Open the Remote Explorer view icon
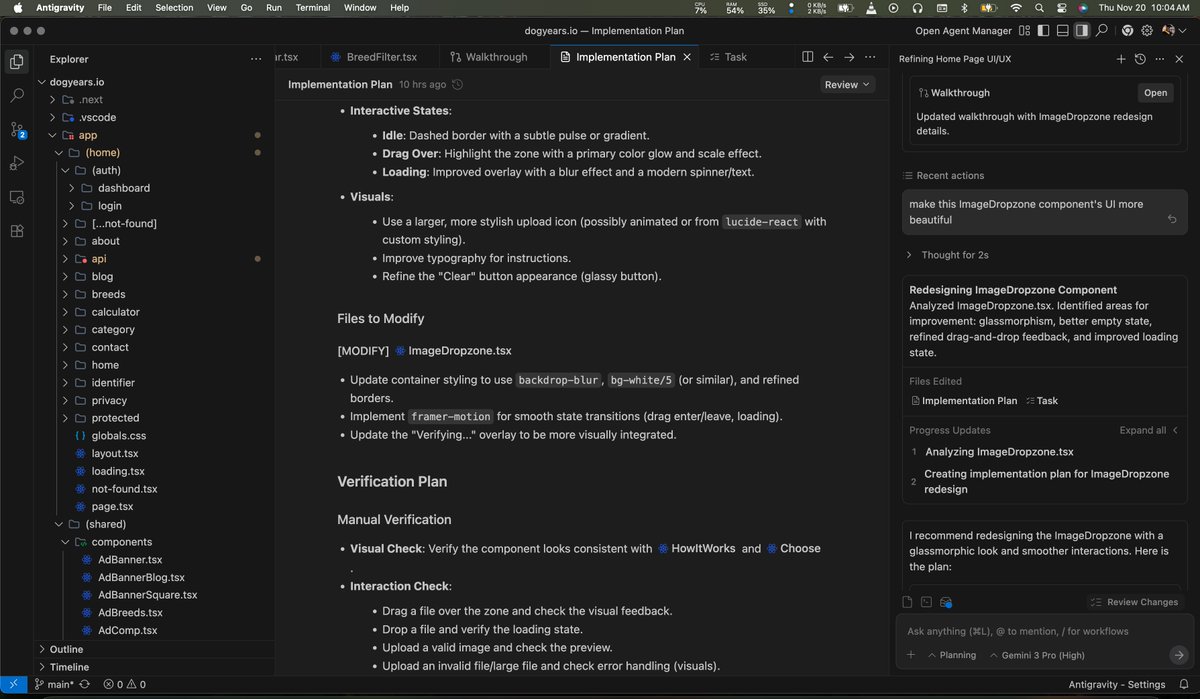Image resolution: width=1200 pixels, height=699 pixels. [17, 197]
